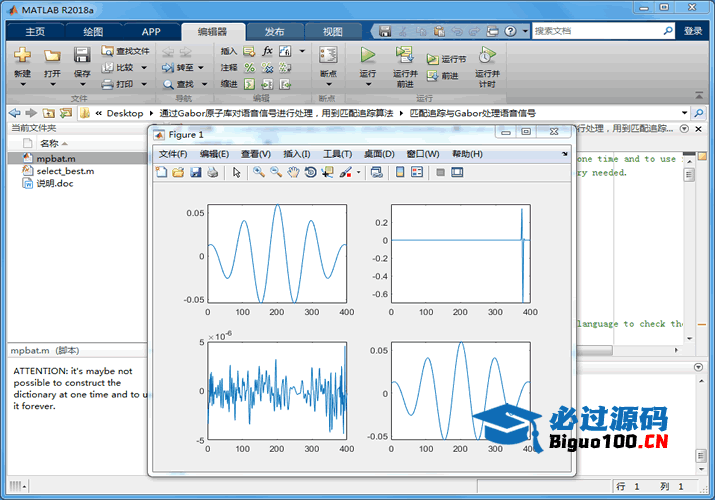This screenshot has width=715, height=500.
Task: Click the Rotate 3D tool in figure toolbar
Action: (x=310, y=173)
